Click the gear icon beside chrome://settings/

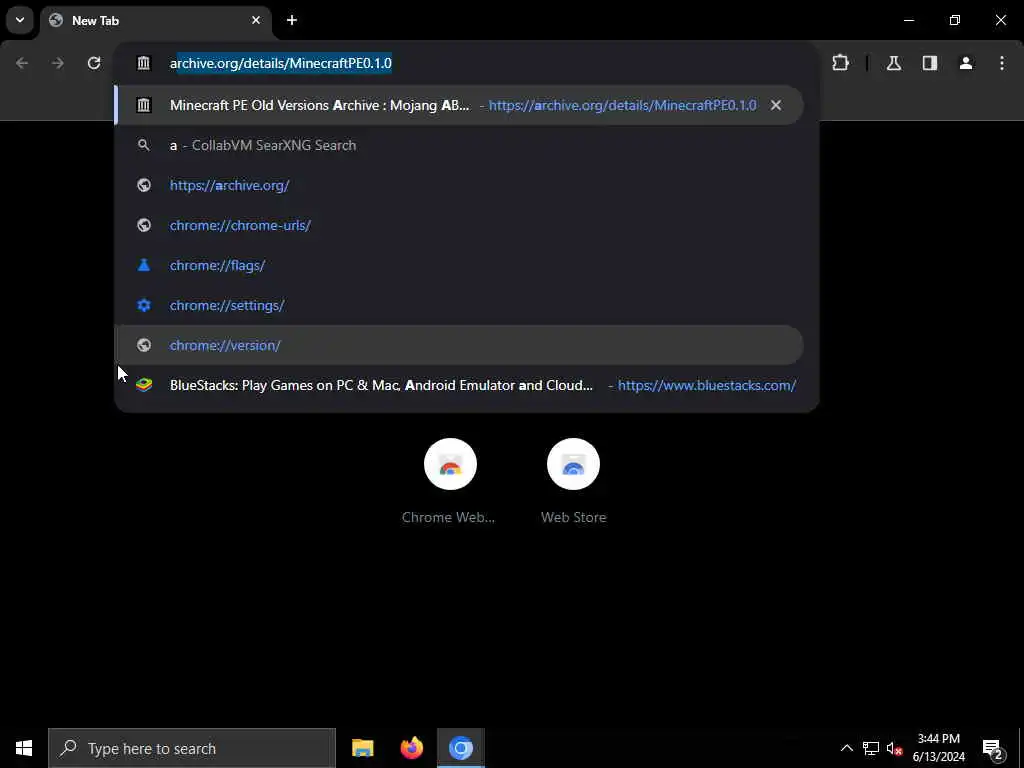(x=144, y=305)
